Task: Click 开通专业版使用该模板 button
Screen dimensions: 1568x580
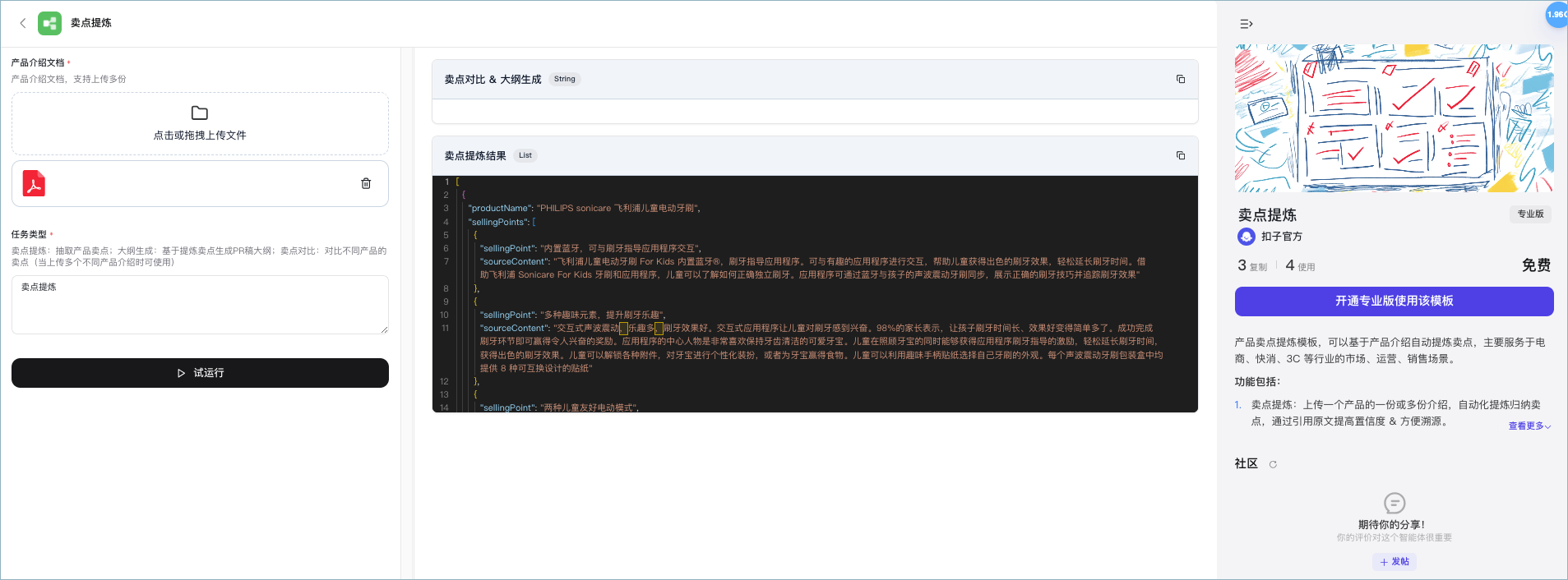Action: coord(1394,302)
